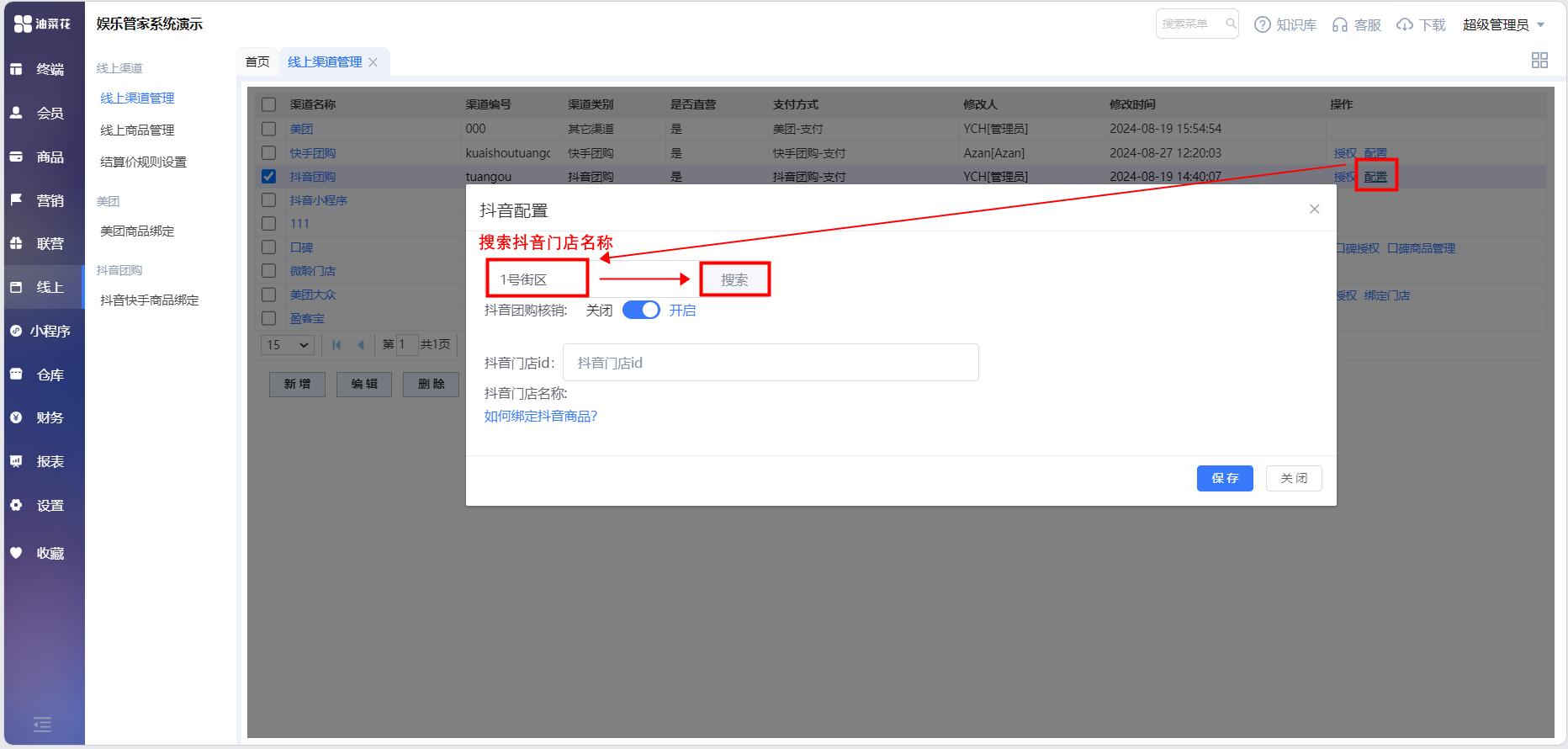Check the 微聆门店 row checkbox
1568x749 pixels.
(x=268, y=270)
